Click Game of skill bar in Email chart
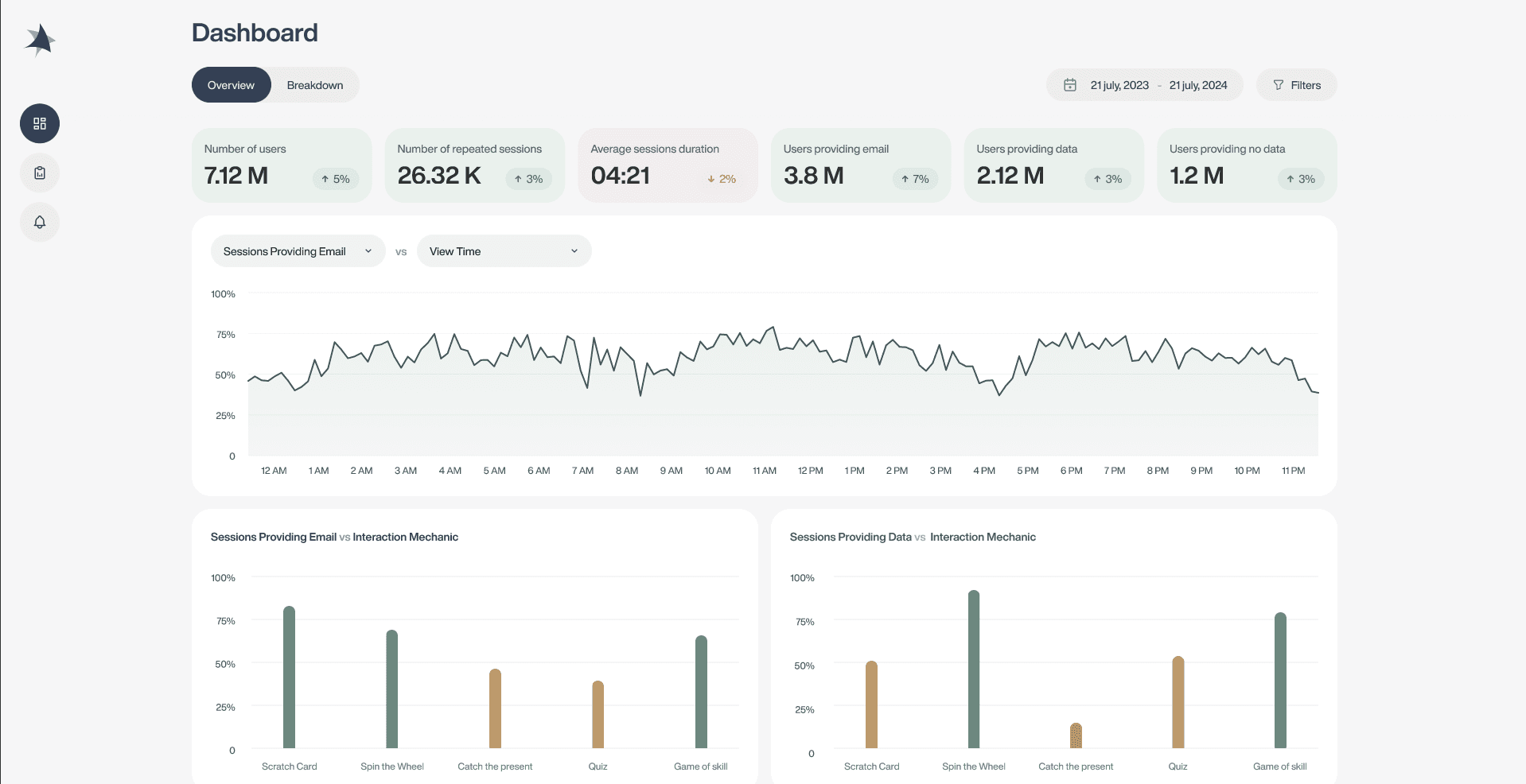The height and width of the screenshot is (784, 1526). tap(701, 692)
